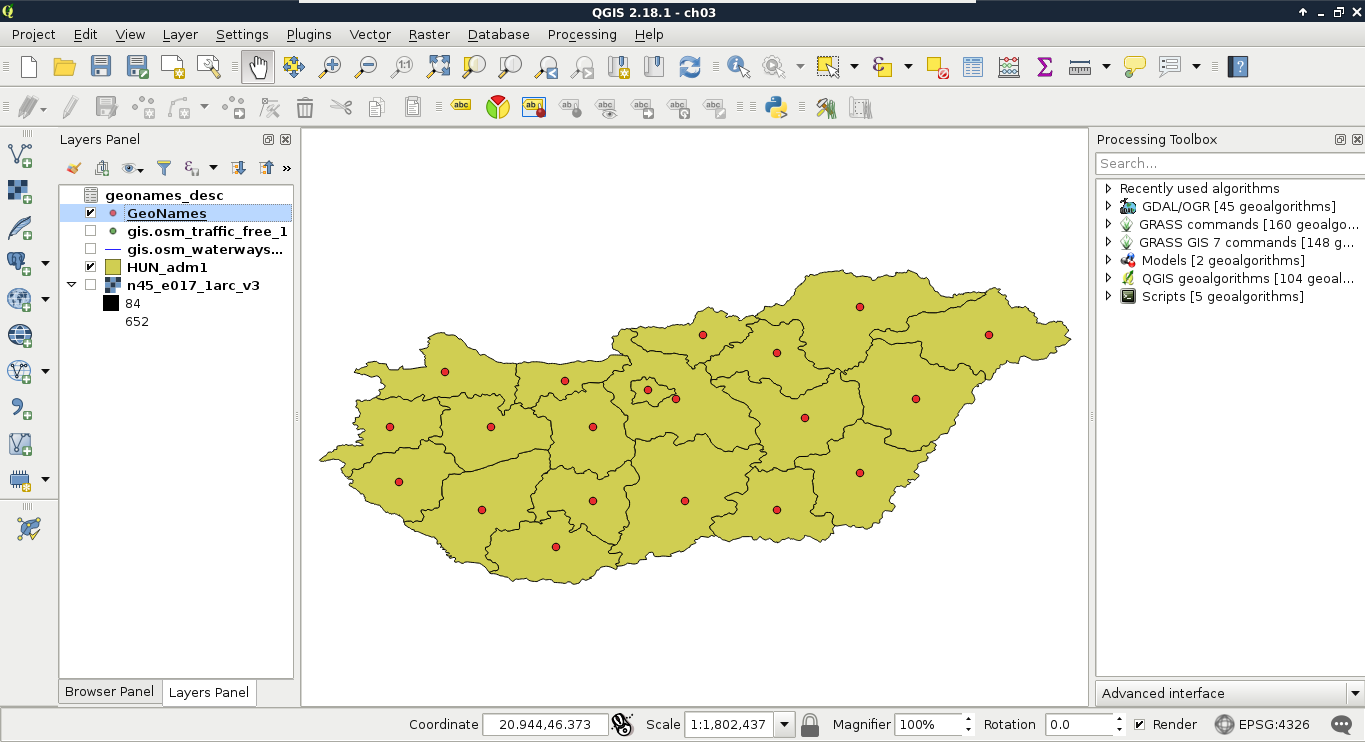Open the Field Calculator abacus icon
Viewport: 1365px width, 742px height.
point(1009,67)
